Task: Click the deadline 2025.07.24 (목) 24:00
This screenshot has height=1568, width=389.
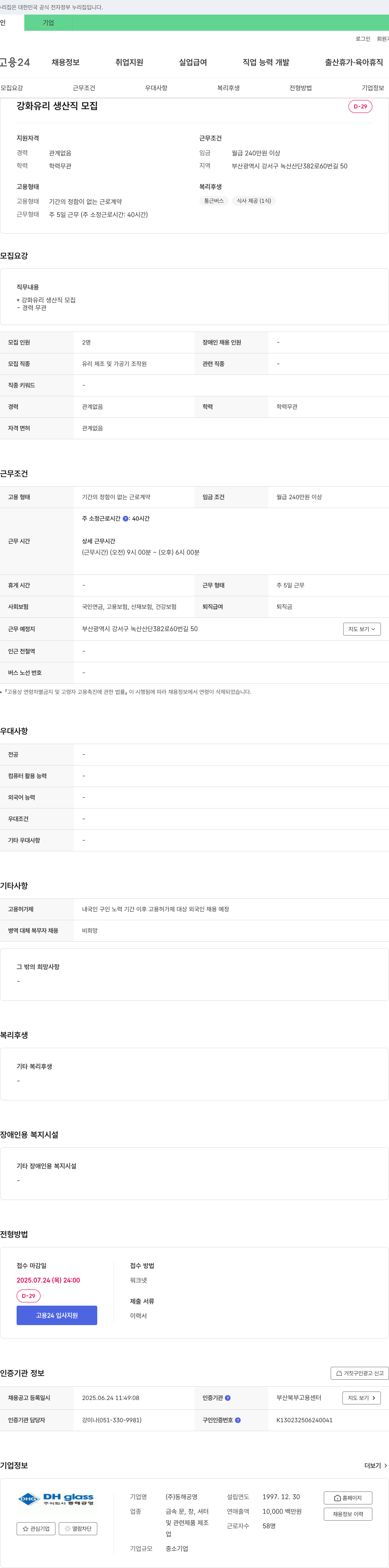Action: click(x=48, y=1280)
